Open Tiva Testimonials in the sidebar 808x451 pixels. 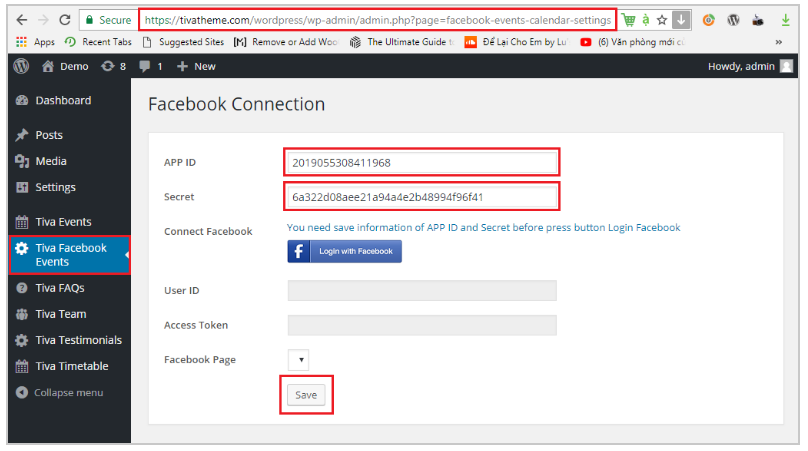[70, 340]
